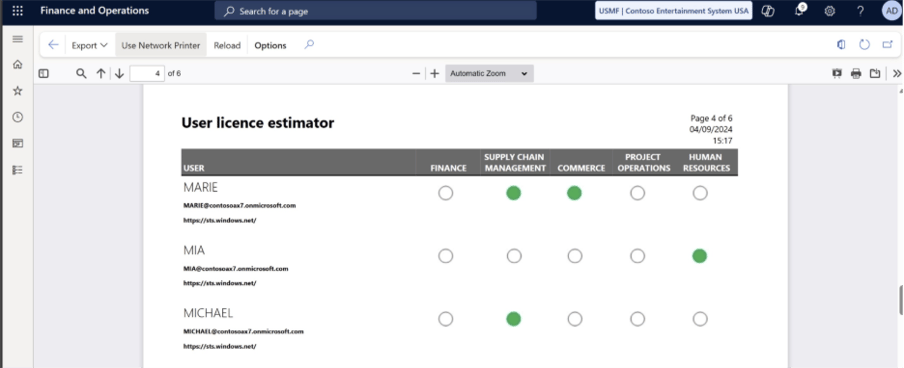
Task: Click the find magnifier in PDF toolbar
Action: tap(81, 73)
